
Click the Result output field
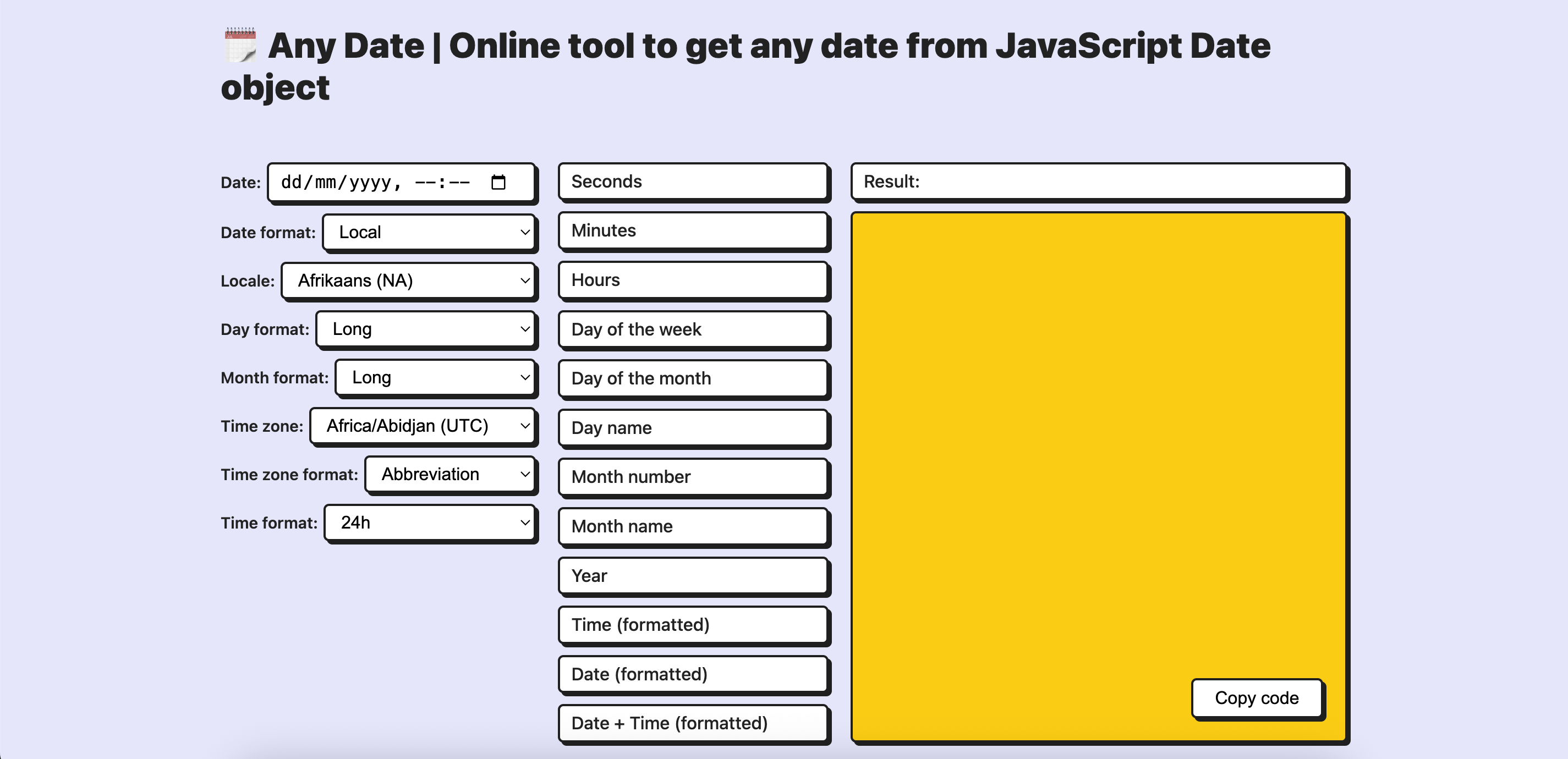[1098, 182]
